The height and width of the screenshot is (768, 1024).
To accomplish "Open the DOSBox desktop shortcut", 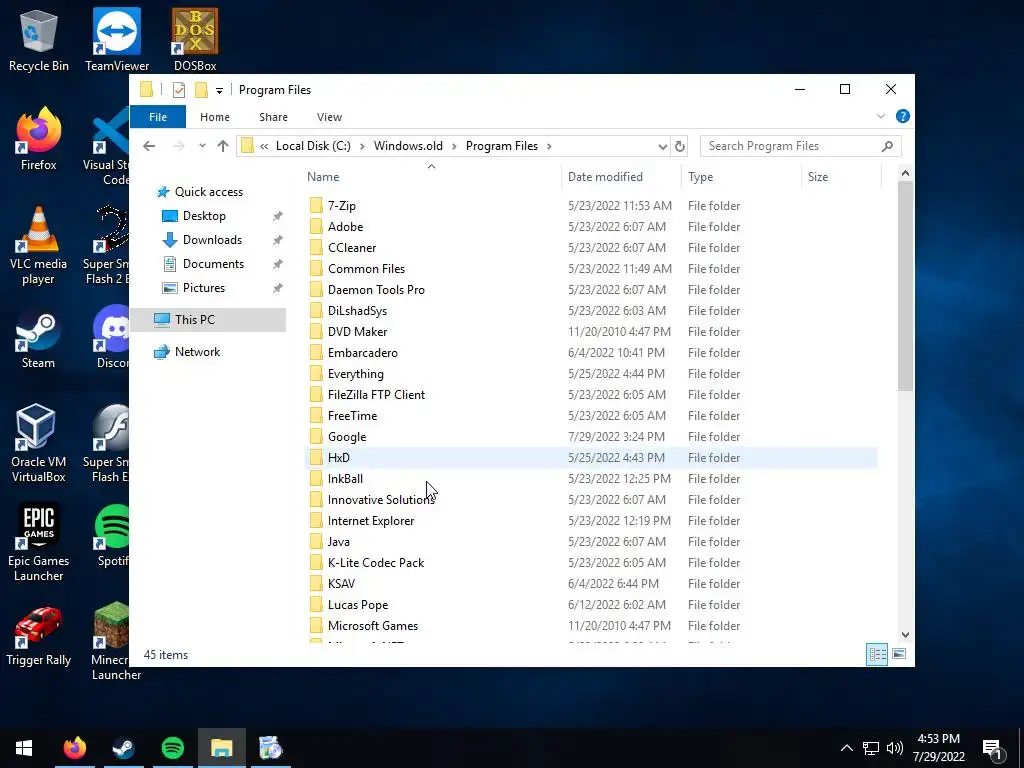I will click(195, 40).
